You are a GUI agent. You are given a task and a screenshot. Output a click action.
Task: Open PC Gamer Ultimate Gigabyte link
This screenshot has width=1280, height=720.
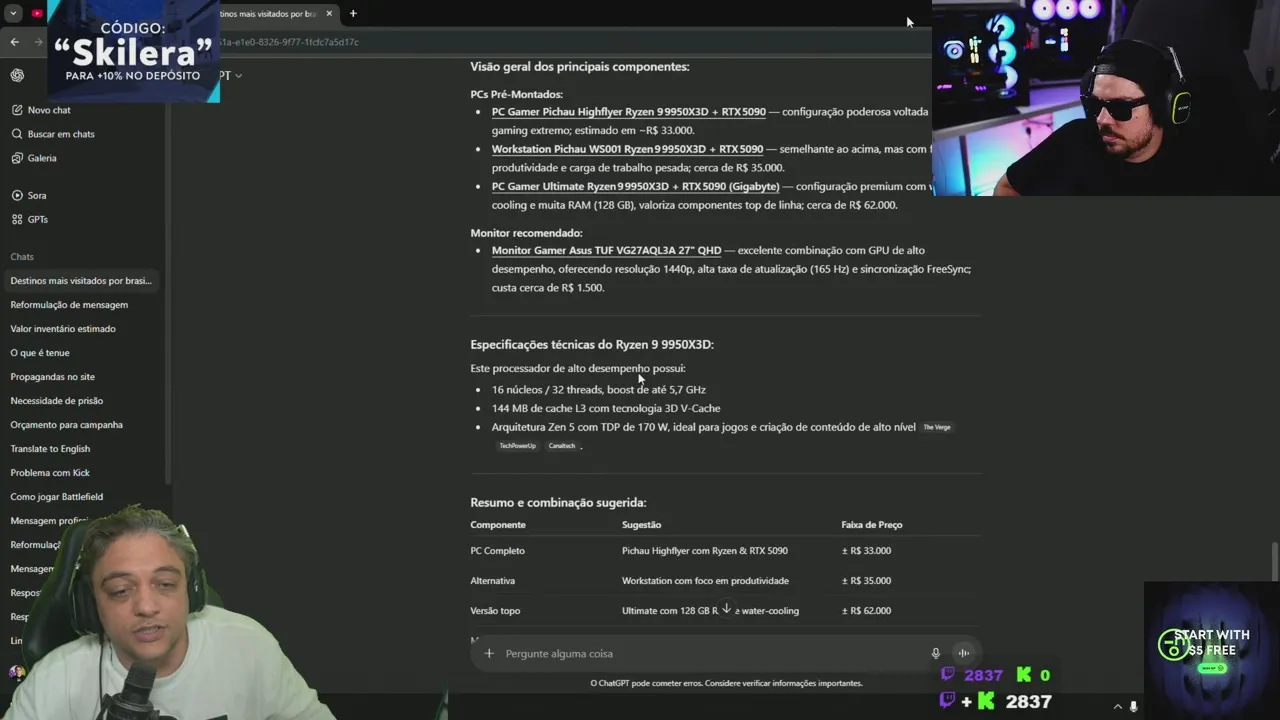(635, 186)
